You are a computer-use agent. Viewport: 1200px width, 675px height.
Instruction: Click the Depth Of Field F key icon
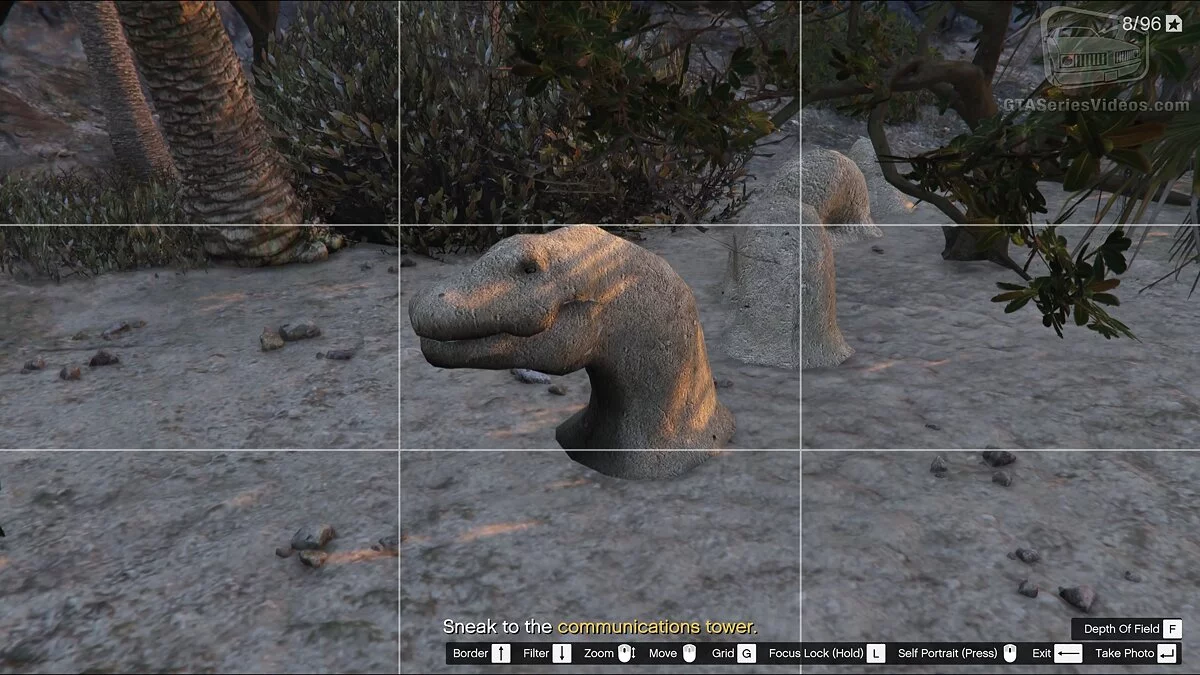[1172, 629]
